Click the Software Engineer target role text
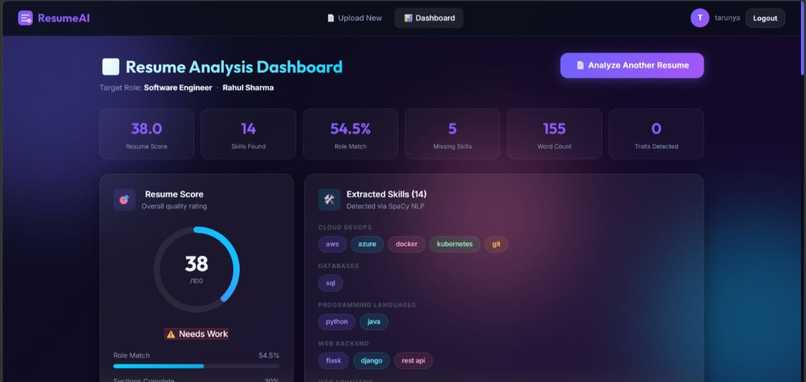Viewport: 806px width, 382px height. (178, 88)
